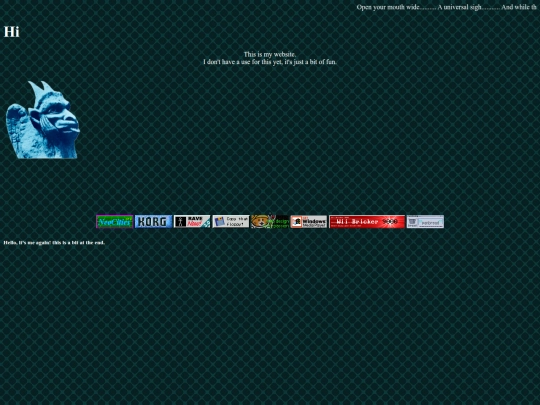Open the KORG badge
Viewport: 540px width, 405px height.
pyautogui.click(x=153, y=221)
